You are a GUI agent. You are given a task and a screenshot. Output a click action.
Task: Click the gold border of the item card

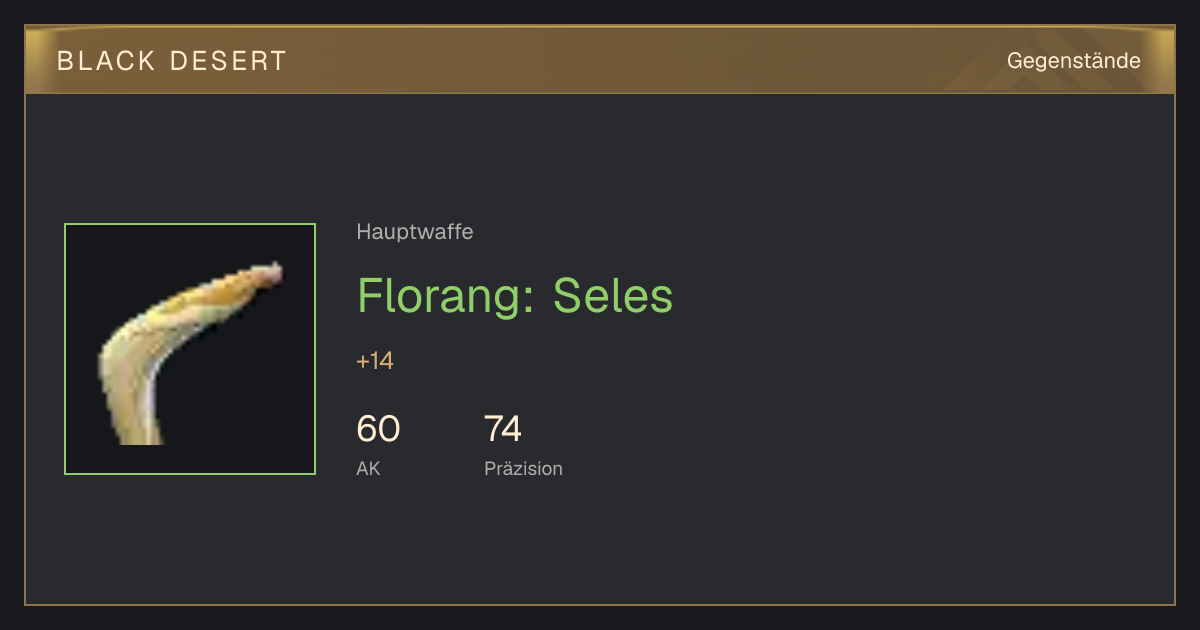pos(600,604)
